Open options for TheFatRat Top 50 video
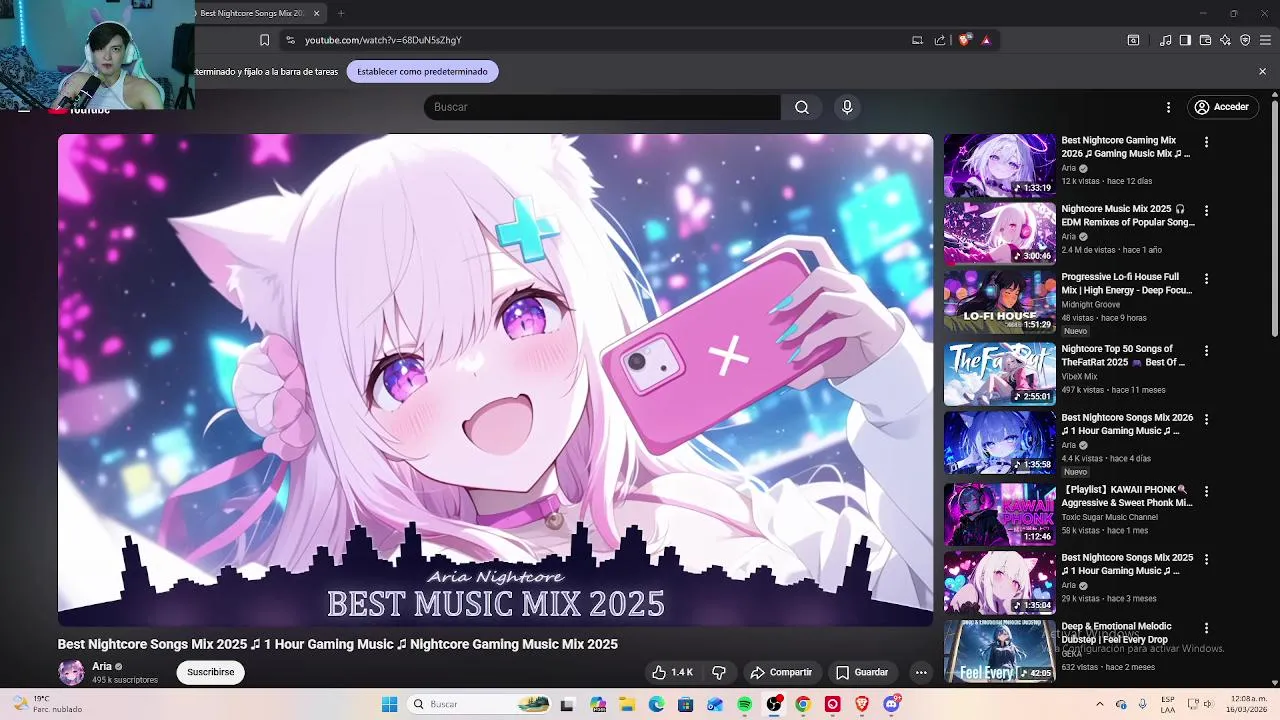 [1206, 351]
